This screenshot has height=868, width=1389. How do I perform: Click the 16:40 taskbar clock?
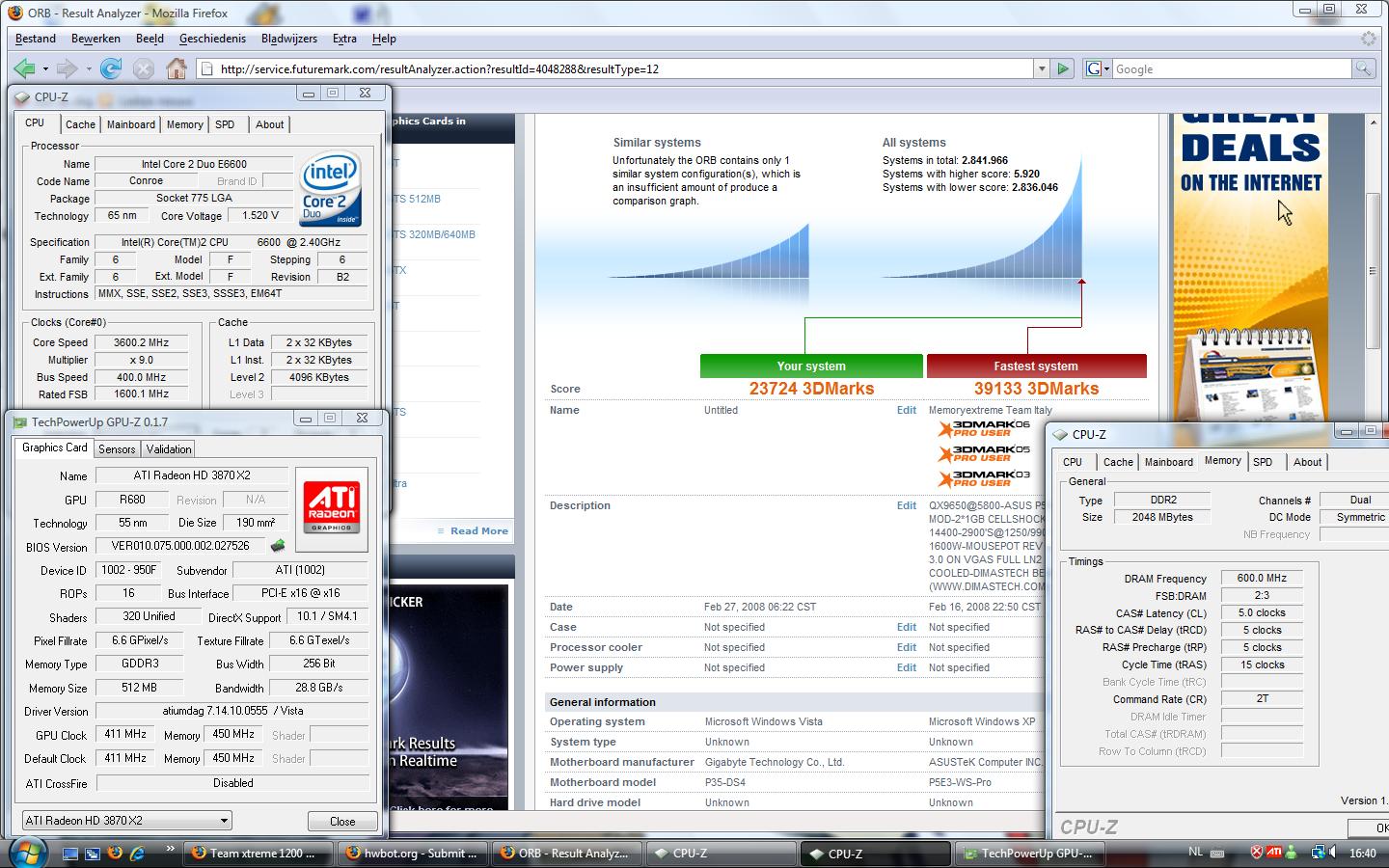(x=1362, y=853)
